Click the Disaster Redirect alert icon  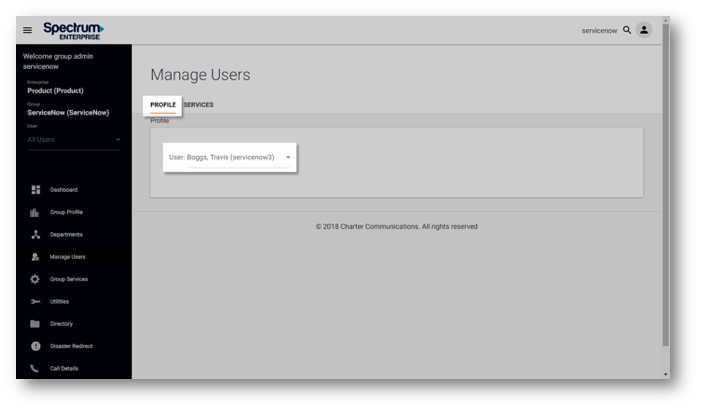tap(36, 346)
